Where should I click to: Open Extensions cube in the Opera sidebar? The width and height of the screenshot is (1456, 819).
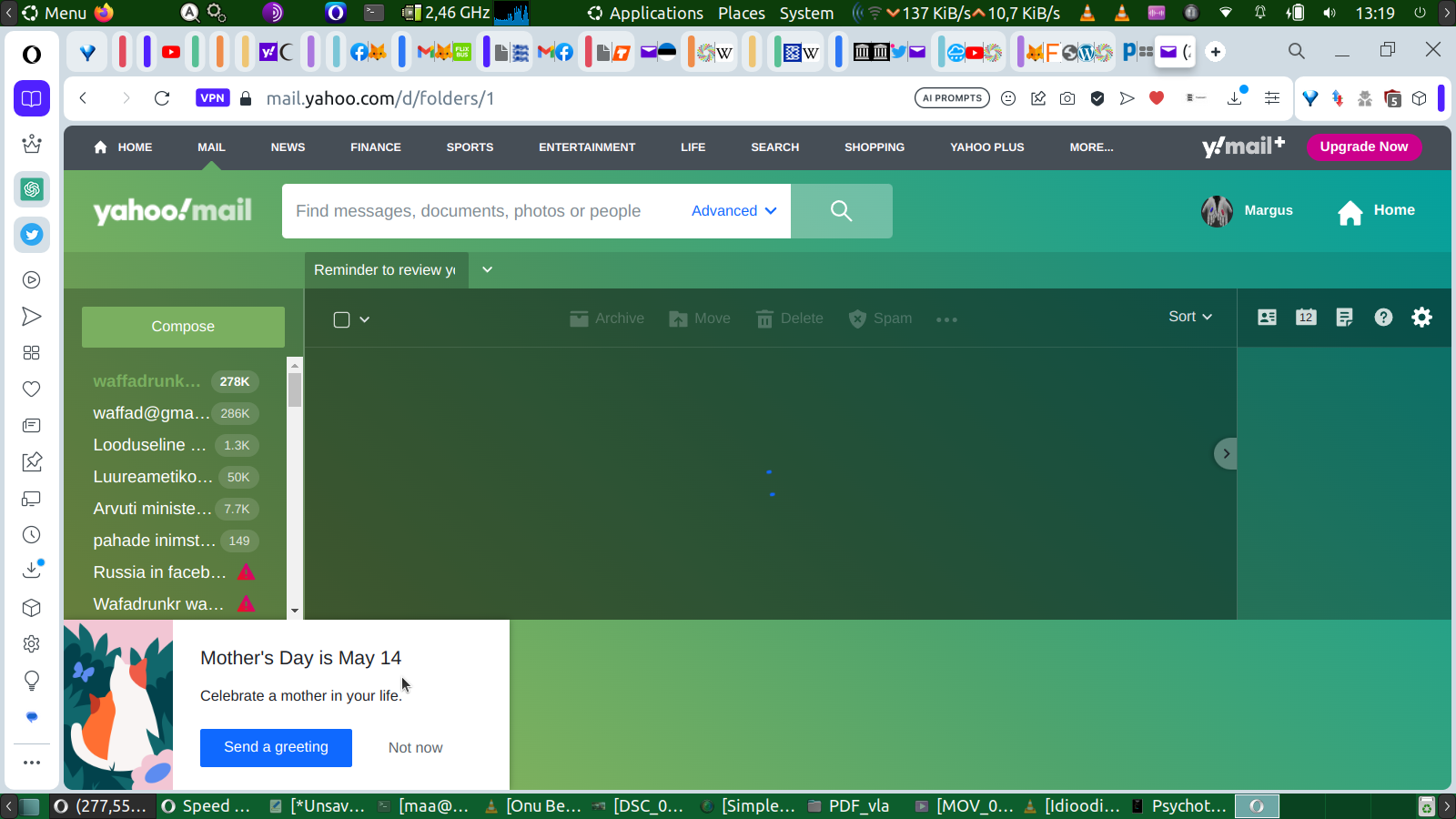point(32,608)
